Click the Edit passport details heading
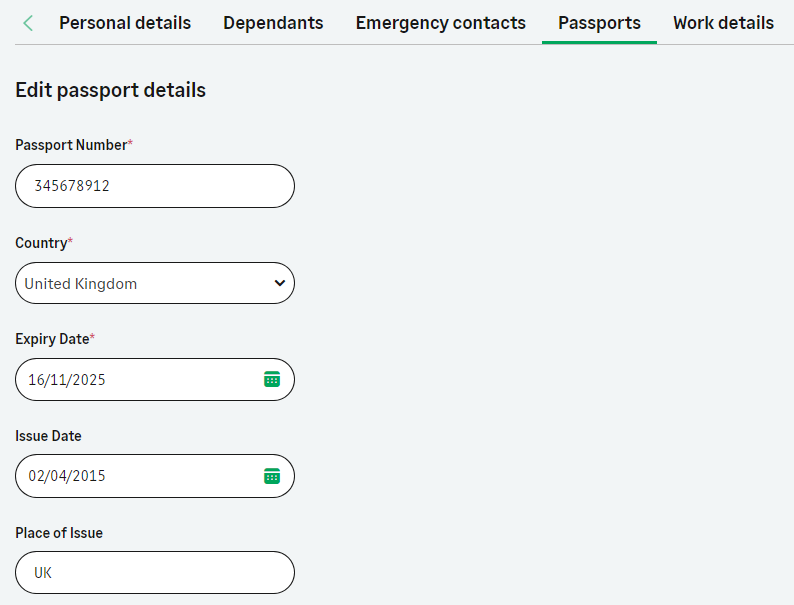The height and width of the screenshot is (605, 794). (x=110, y=90)
